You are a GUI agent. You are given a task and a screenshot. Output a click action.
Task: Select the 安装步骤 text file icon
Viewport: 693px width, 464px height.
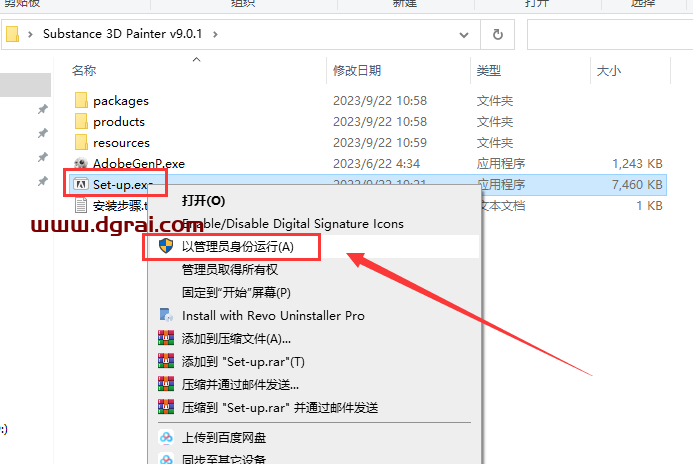[x=81, y=205]
